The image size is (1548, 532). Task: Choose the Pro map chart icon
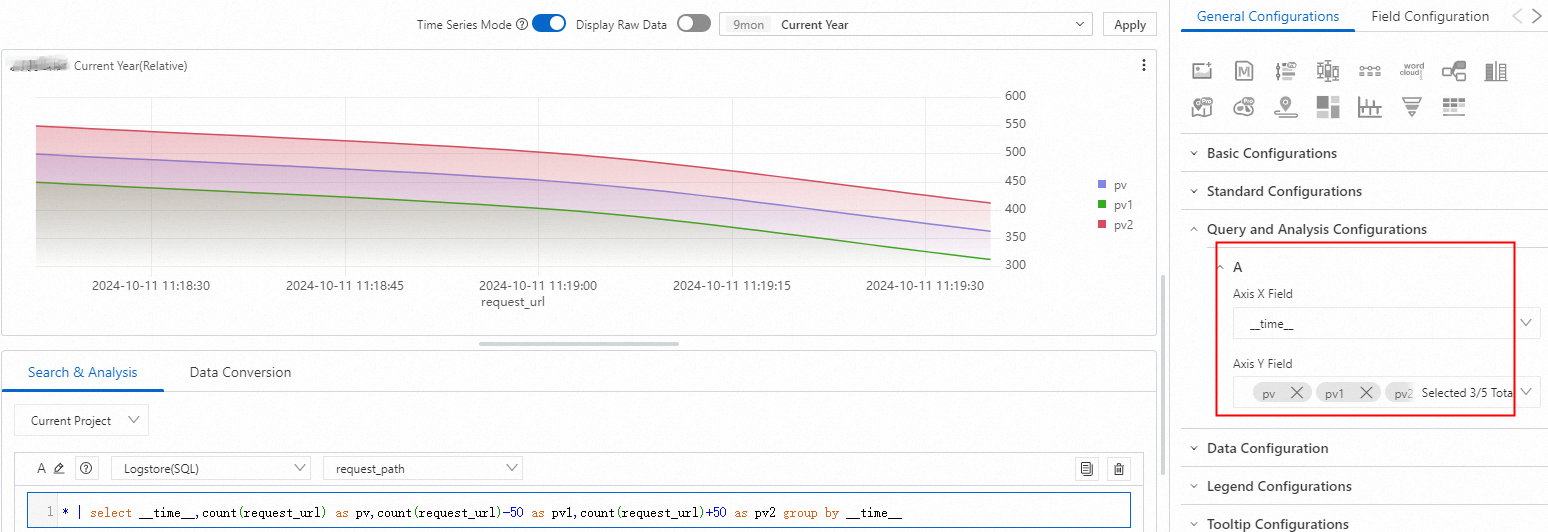(1202, 107)
